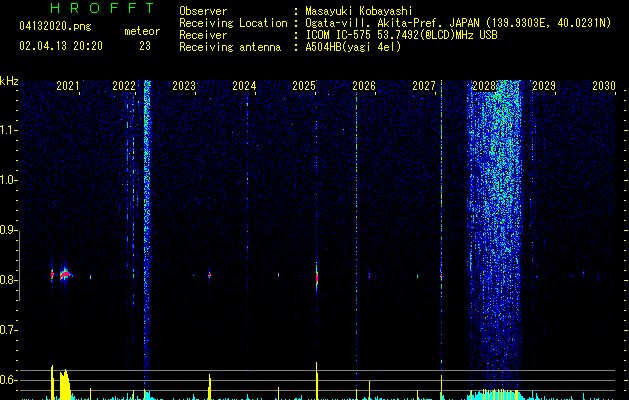Click the timestamp 02.04.13 20:20
This screenshot has width=629, height=400.
coord(61,46)
